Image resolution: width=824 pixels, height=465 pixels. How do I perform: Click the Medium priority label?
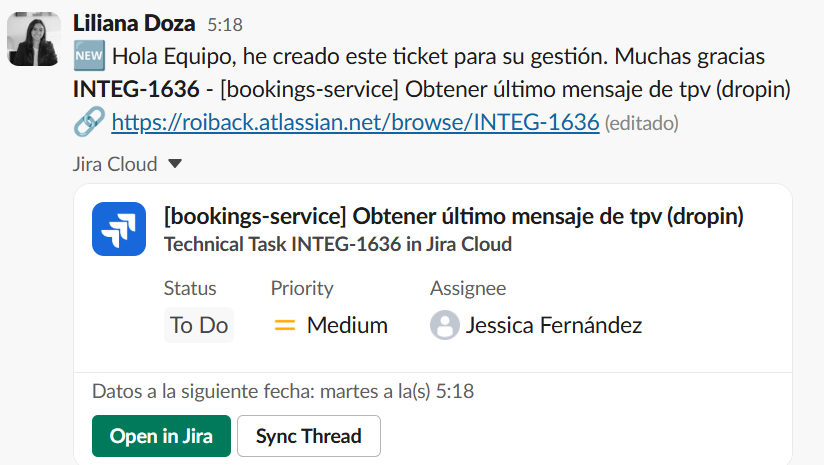(347, 325)
